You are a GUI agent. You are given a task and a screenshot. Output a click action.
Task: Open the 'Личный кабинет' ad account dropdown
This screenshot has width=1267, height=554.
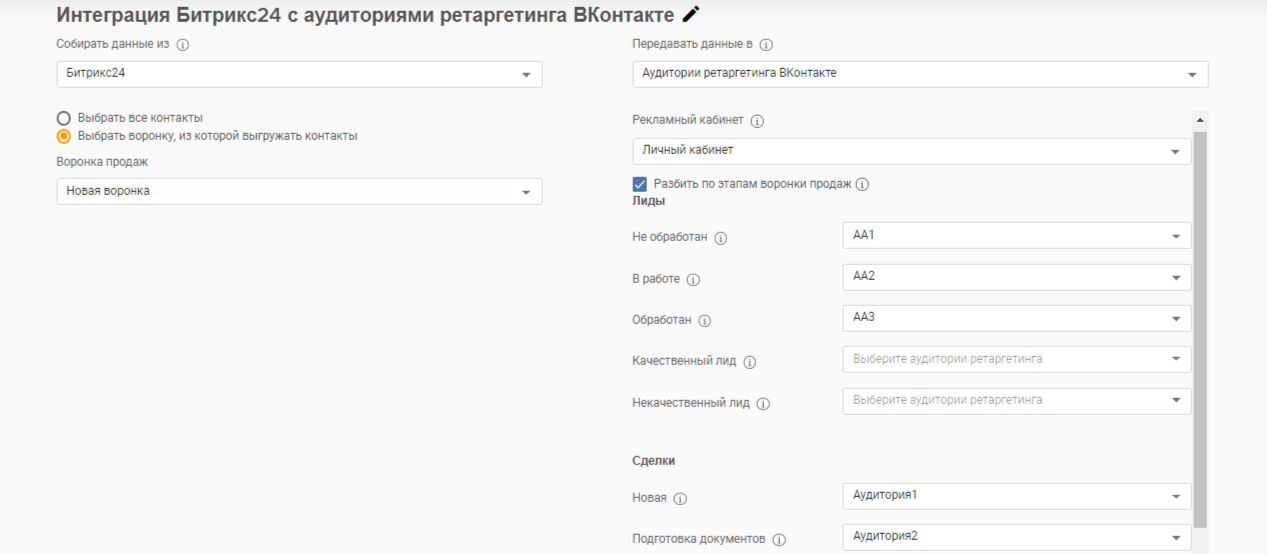pyautogui.click(x=911, y=151)
